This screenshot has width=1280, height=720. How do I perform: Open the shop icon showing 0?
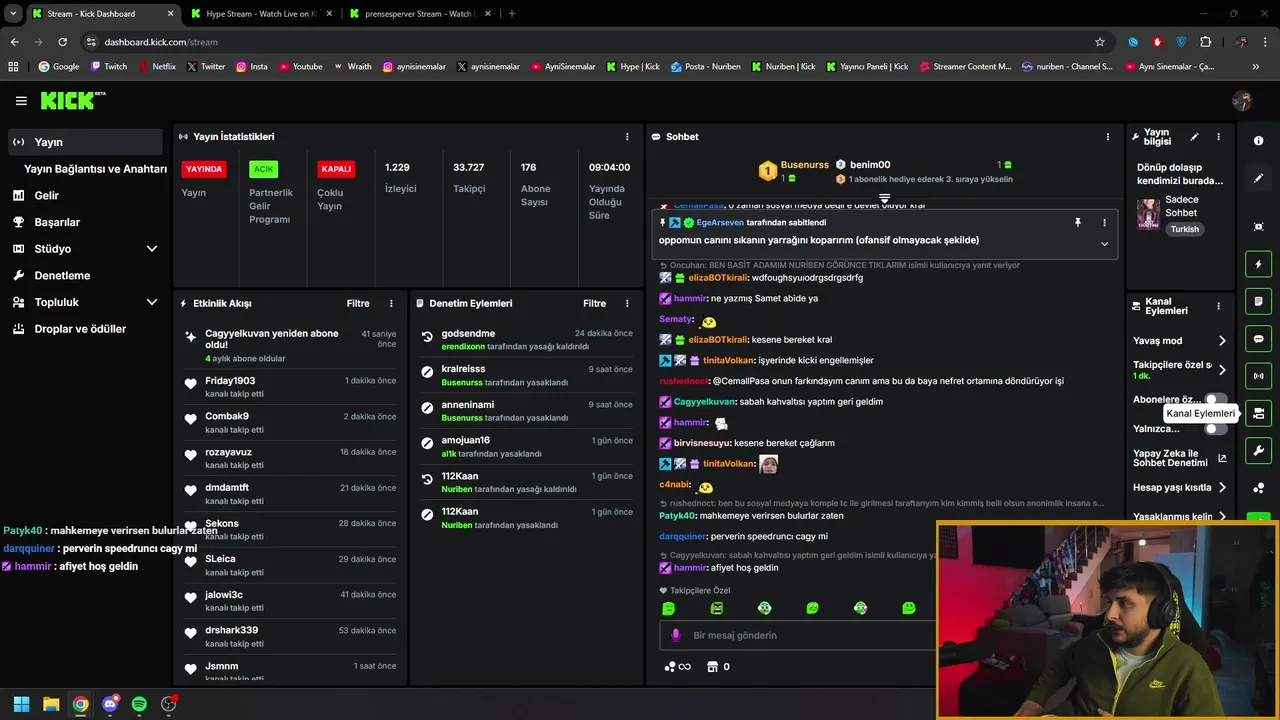pos(718,667)
